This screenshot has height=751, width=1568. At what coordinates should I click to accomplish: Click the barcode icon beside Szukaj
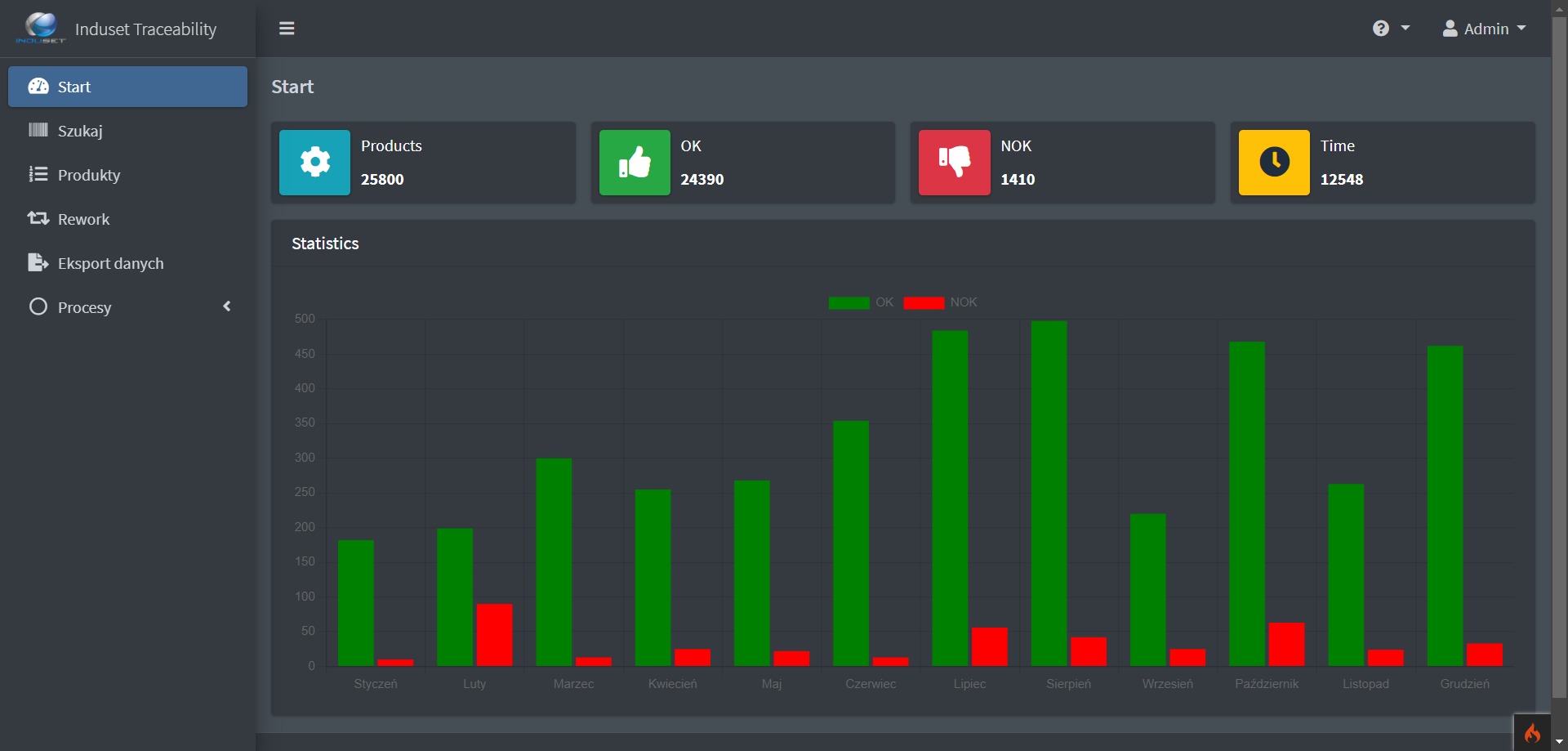click(38, 131)
